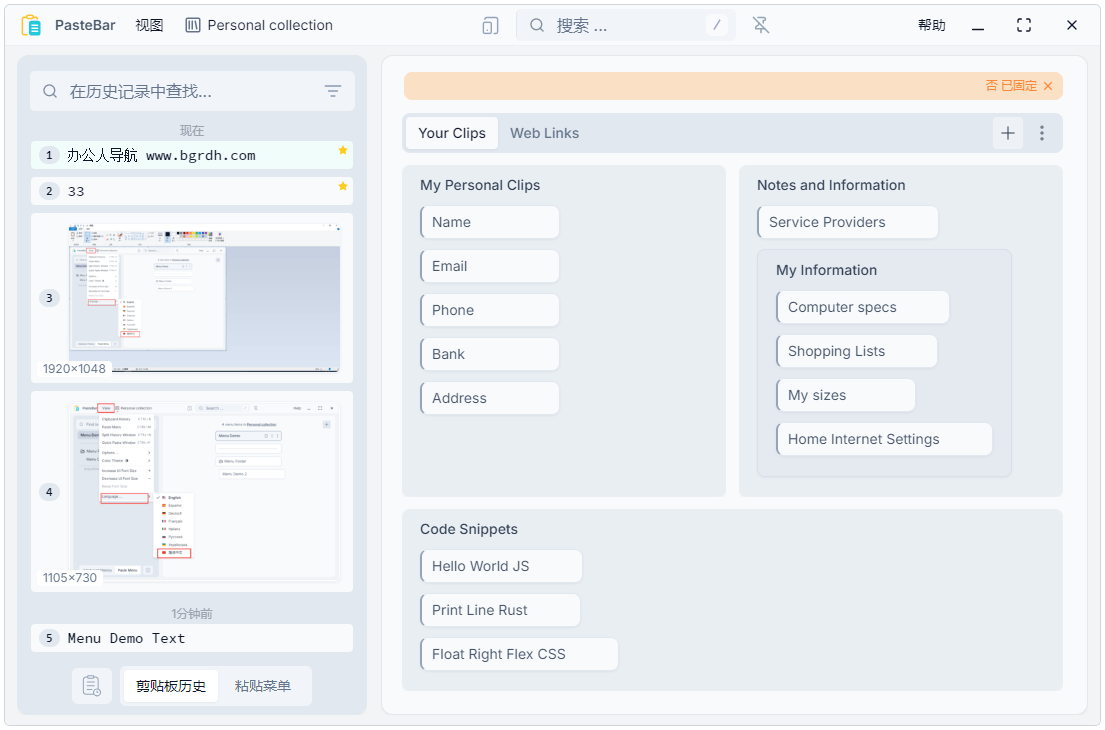Click the pin window icon beside search
Screen dimensions: 1105x730
pos(761,25)
